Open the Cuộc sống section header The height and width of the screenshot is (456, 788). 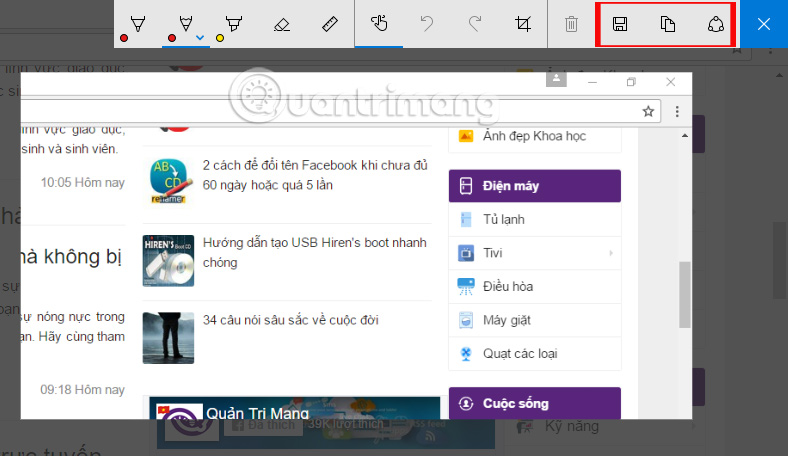(535, 403)
